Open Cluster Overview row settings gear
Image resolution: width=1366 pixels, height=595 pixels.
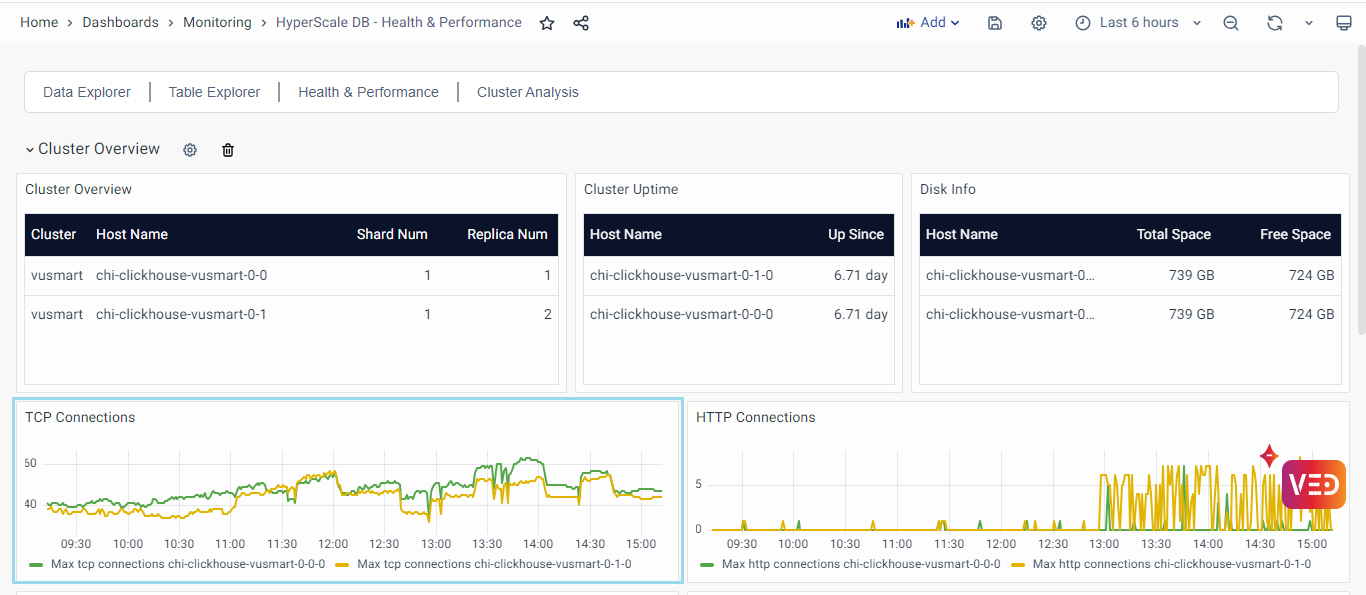tap(190, 150)
